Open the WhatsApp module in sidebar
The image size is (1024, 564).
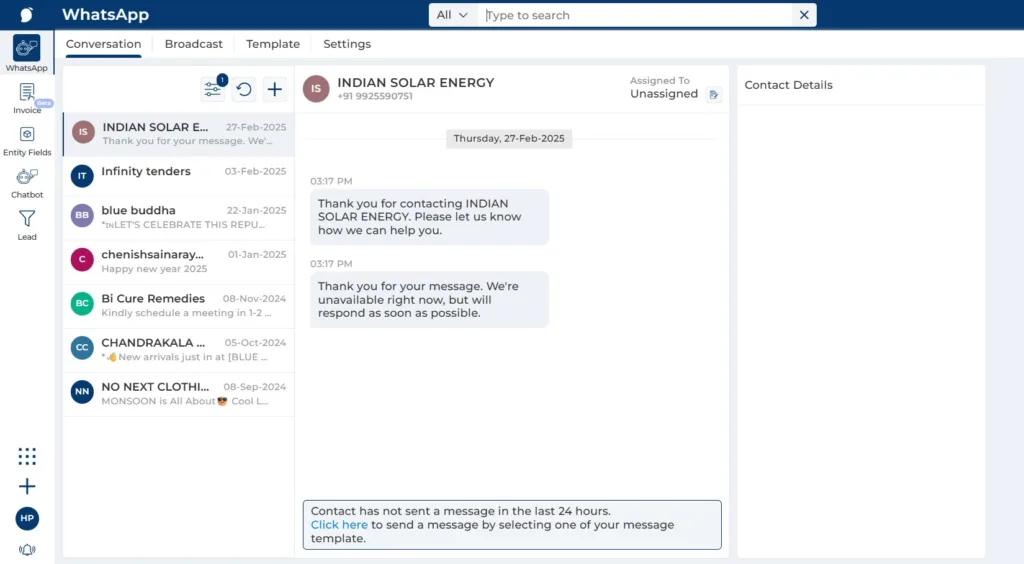pyautogui.click(x=27, y=54)
